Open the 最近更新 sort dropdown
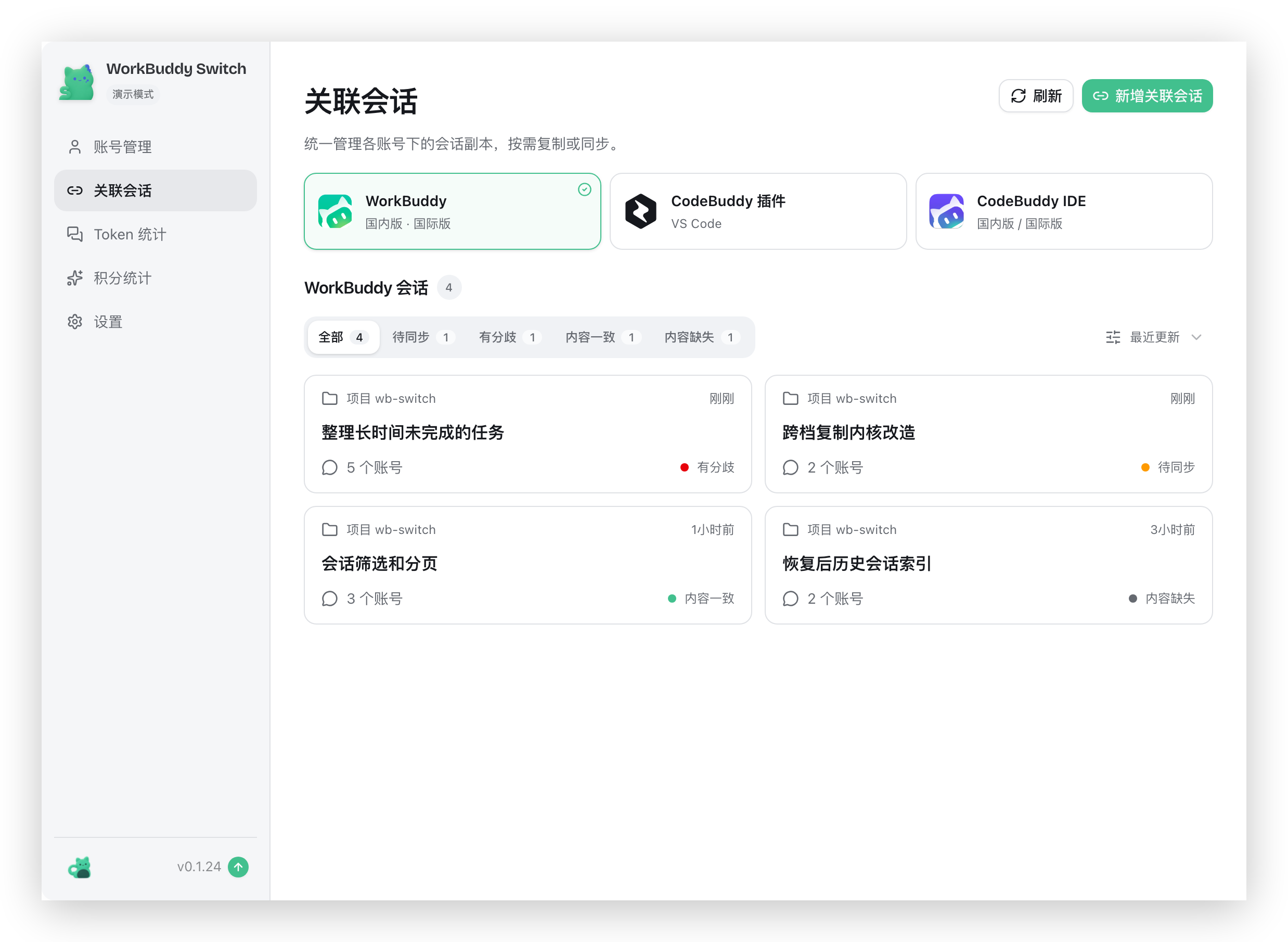The image size is (1288, 942). (x=1153, y=337)
